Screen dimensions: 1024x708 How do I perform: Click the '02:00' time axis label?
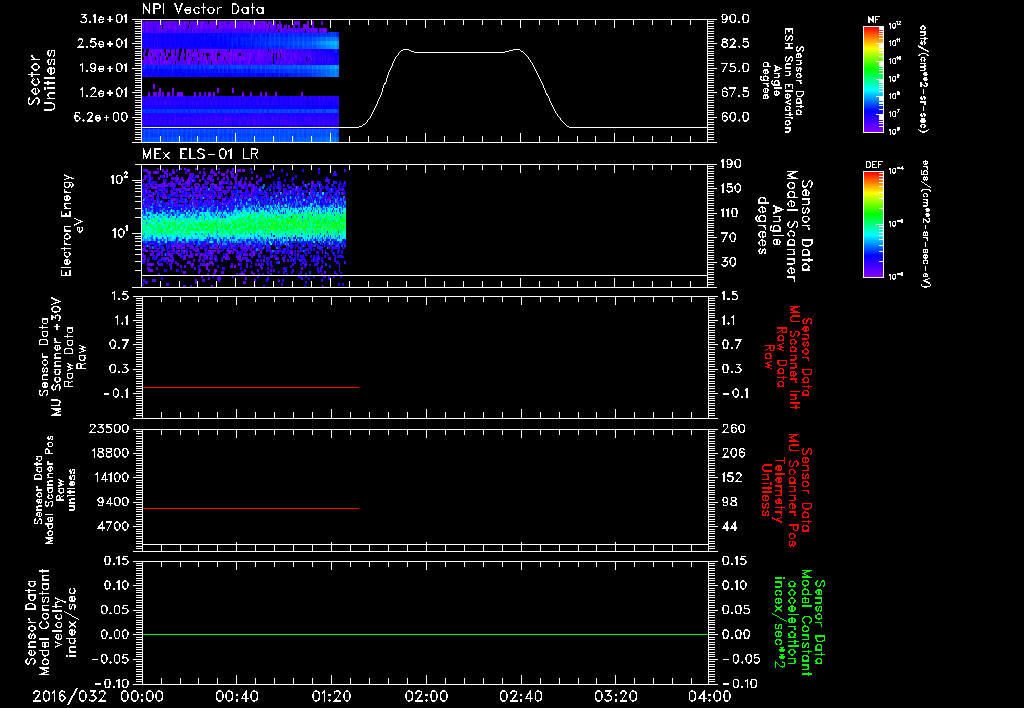425,696
